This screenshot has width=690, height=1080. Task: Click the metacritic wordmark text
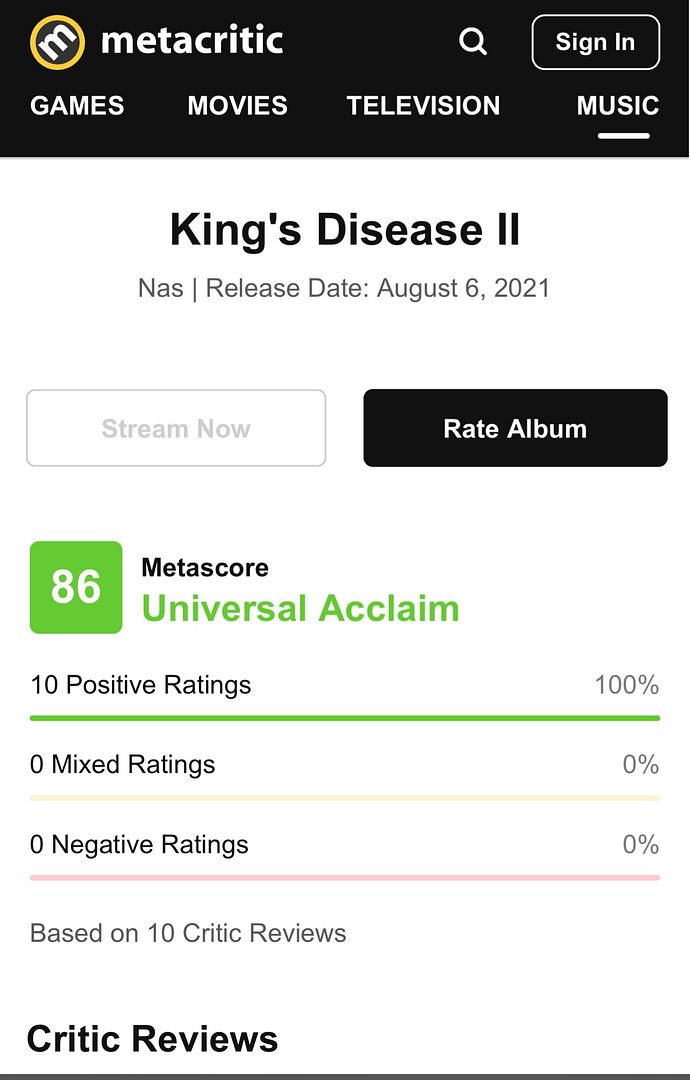click(x=192, y=41)
